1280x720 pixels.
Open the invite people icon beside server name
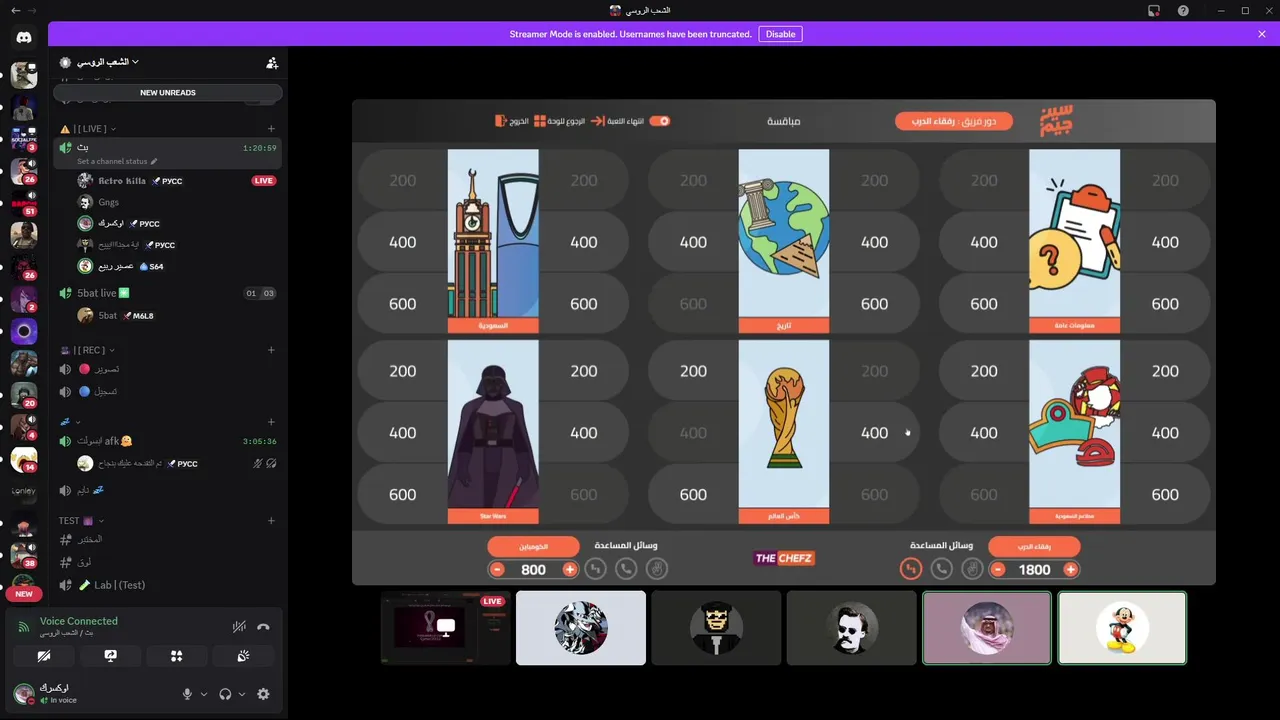coord(272,62)
